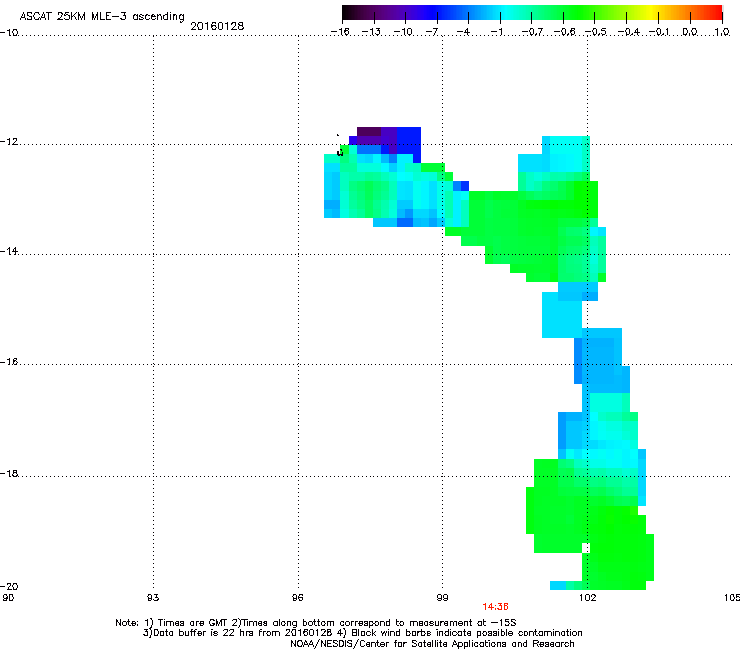Image resolution: width=740 pixels, height=650 pixels.
Task: Click the '105' longitude axis label
Action: (x=732, y=598)
